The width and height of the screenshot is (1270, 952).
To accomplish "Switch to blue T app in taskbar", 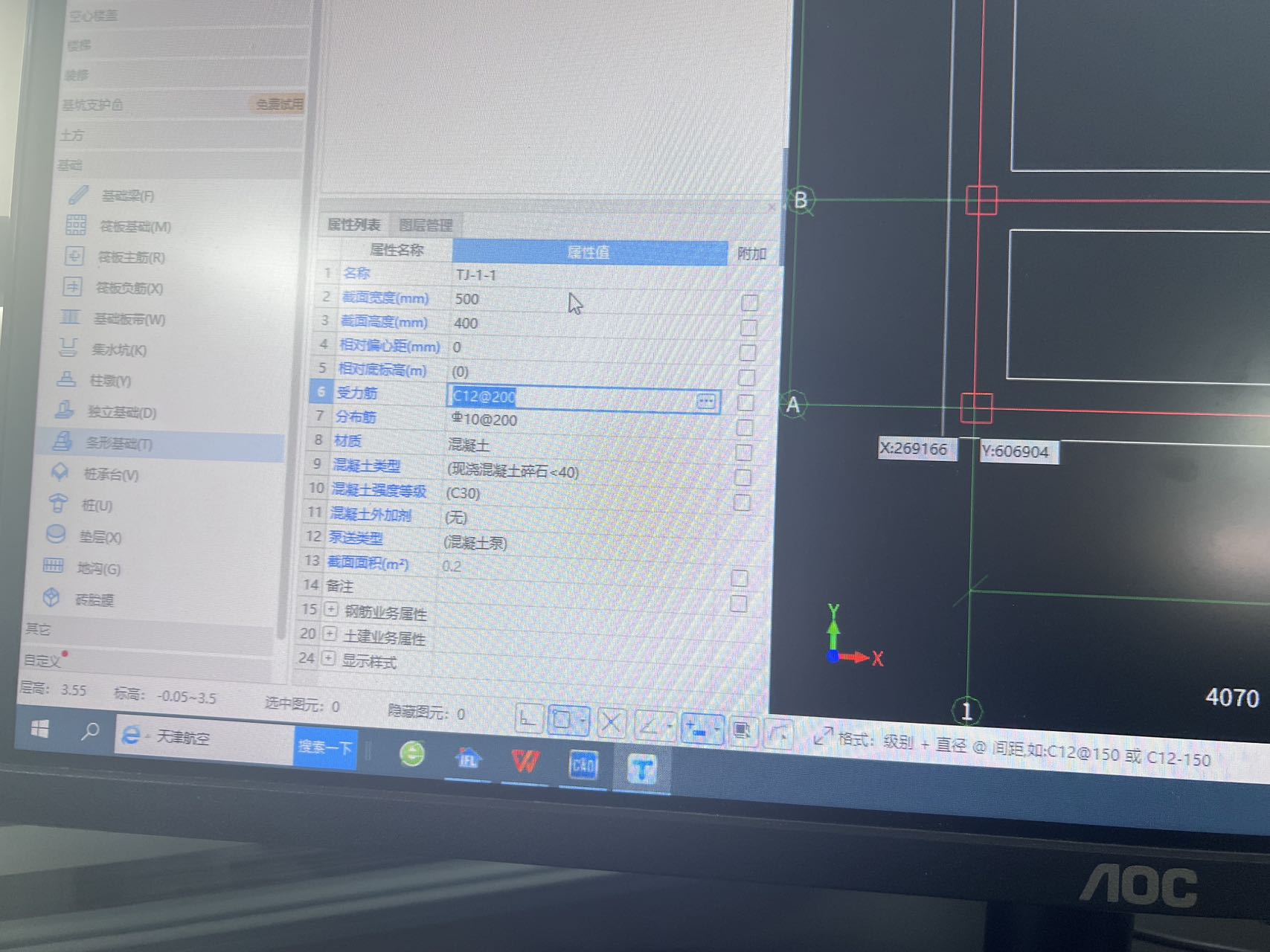I will click(x=641, y=768).
